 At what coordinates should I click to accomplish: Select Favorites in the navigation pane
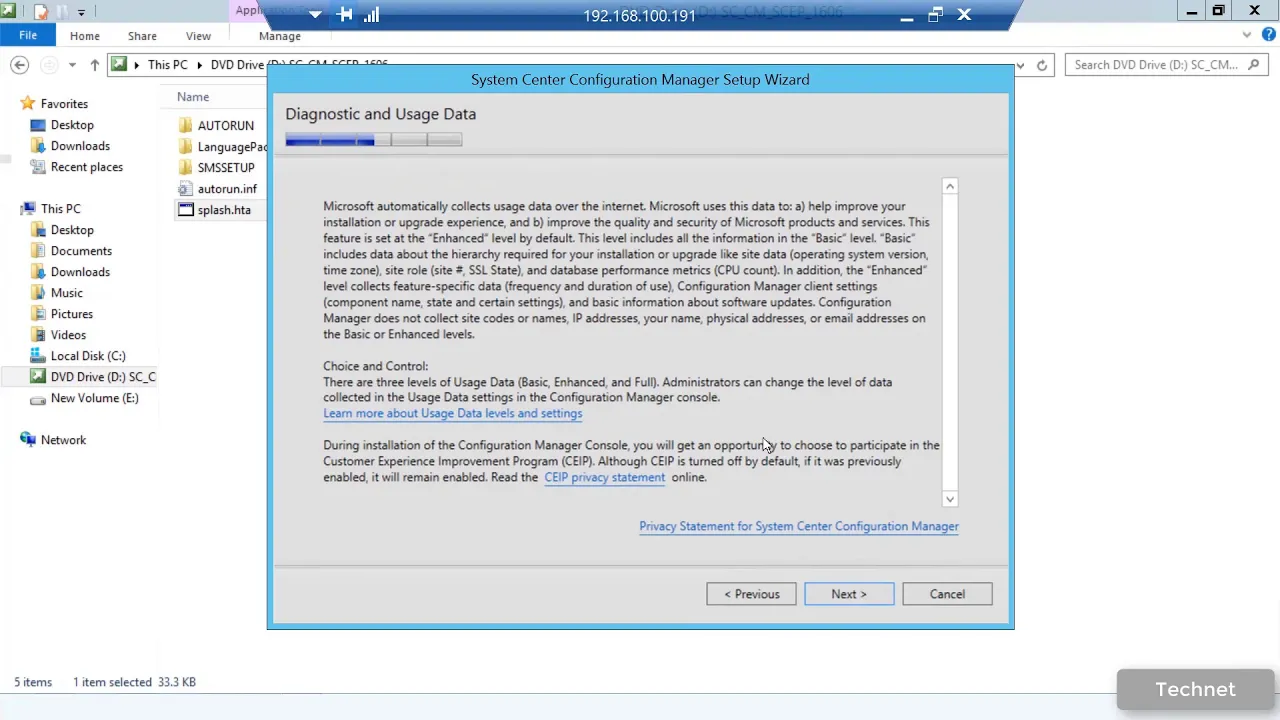64,104
